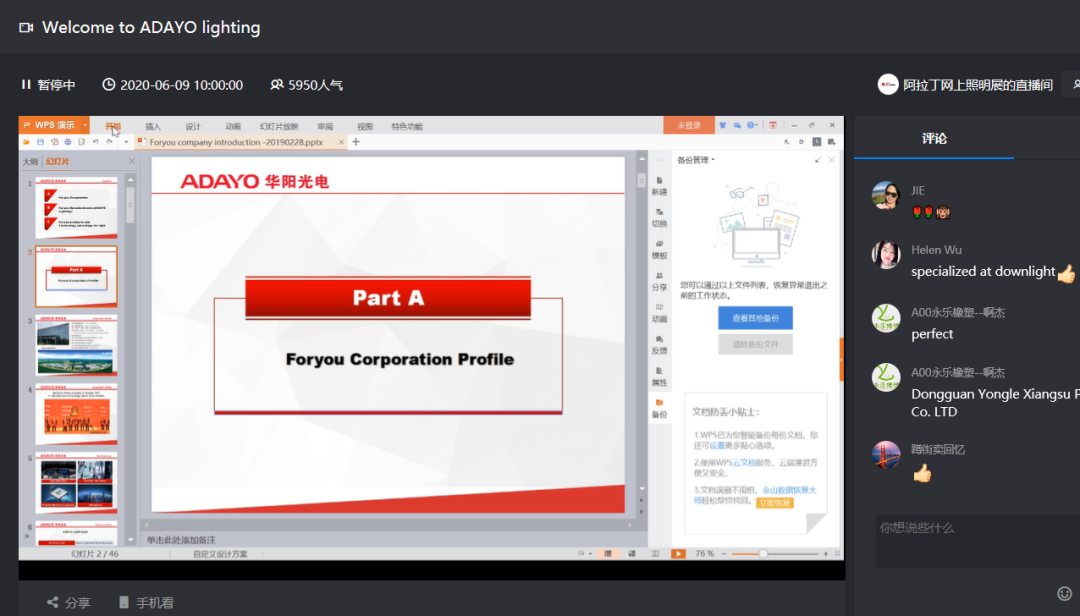Open the 视图 ribbon tab

[365, 126]
